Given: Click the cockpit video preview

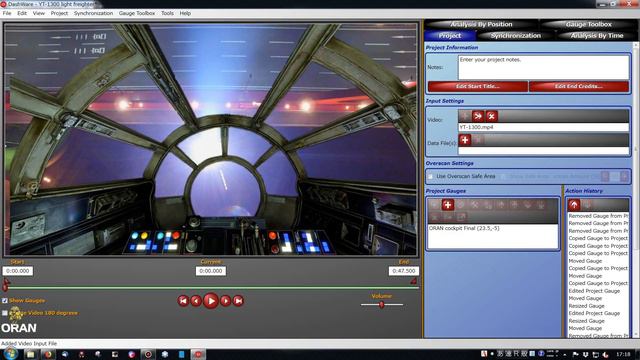Looking at the screenshot, I should tap(211, 139).
